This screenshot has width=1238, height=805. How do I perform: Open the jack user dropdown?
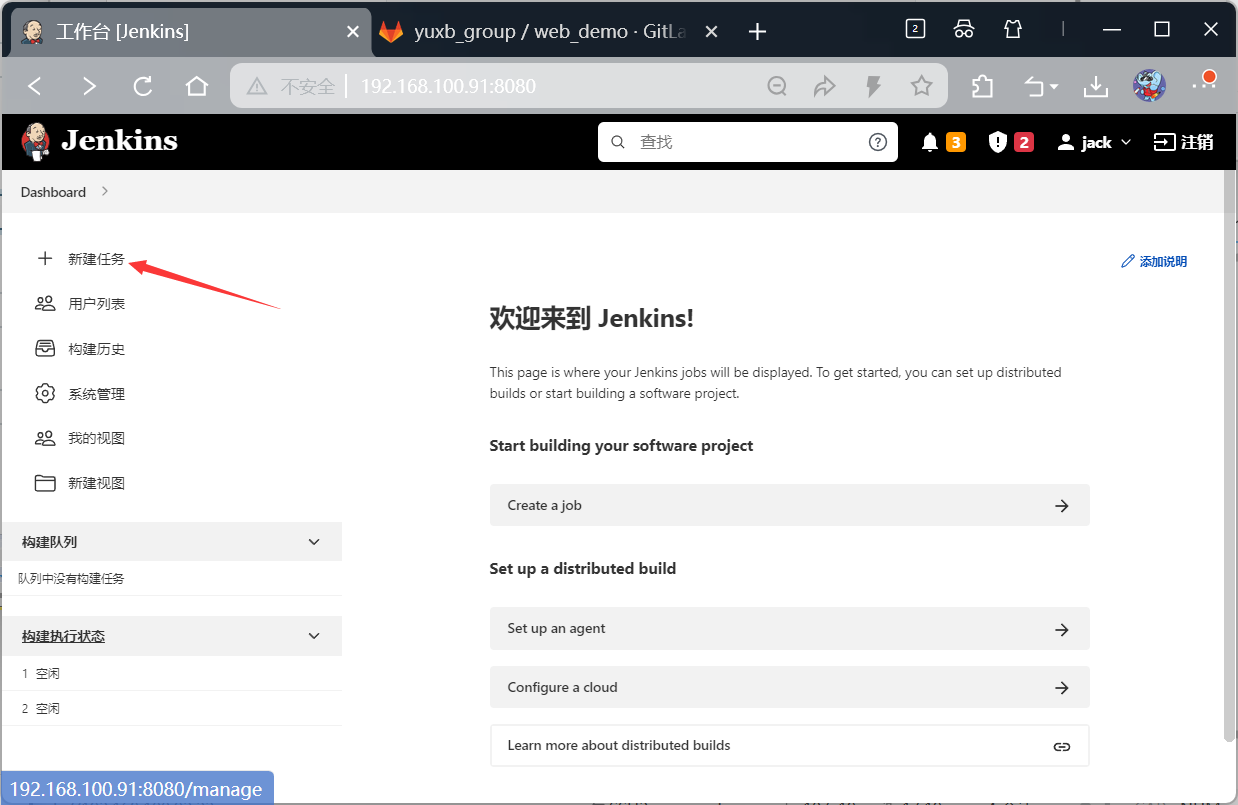click(x=1094, y=142)
